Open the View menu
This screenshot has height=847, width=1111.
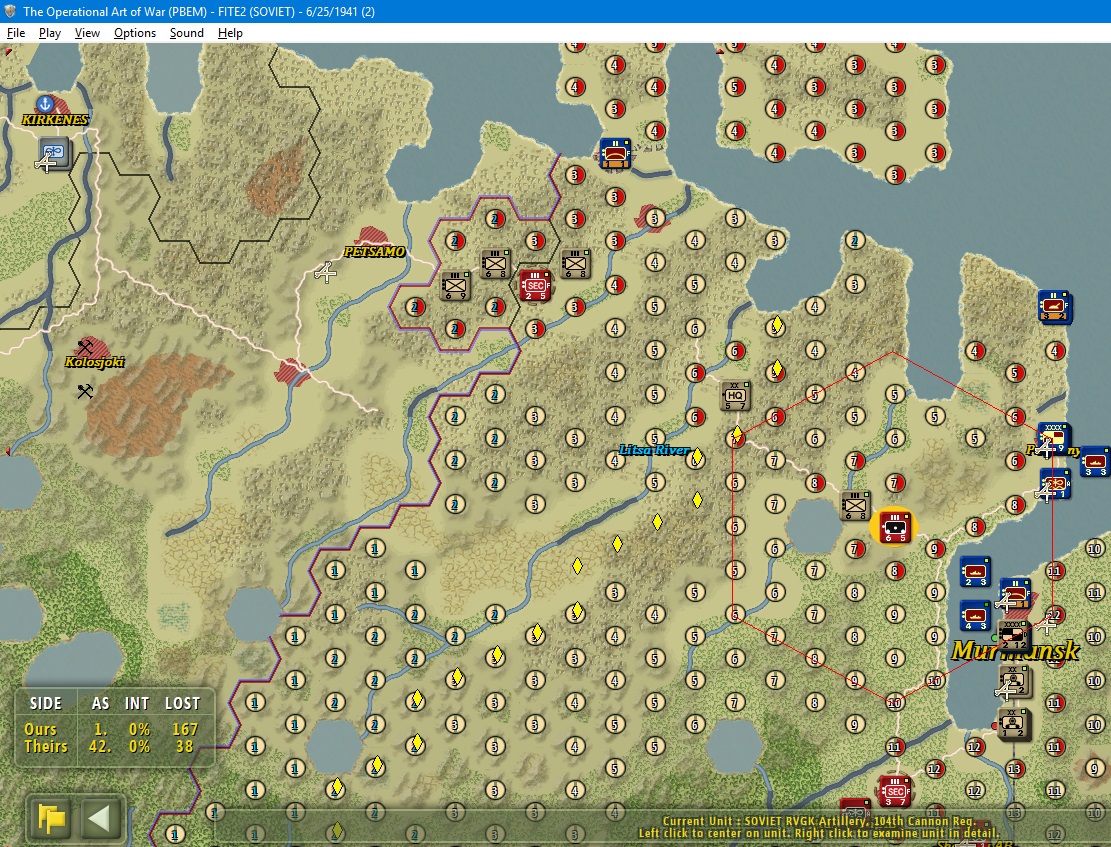click(87, 33)
